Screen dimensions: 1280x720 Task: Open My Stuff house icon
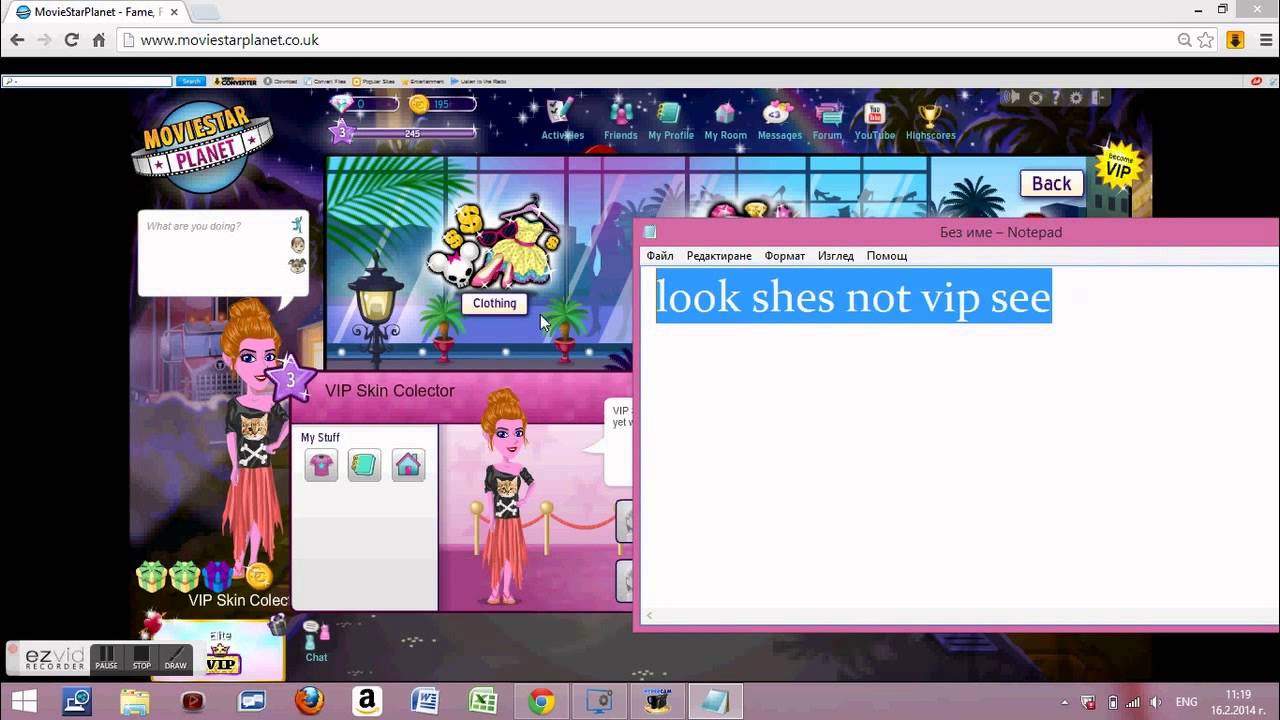point(407,465)
